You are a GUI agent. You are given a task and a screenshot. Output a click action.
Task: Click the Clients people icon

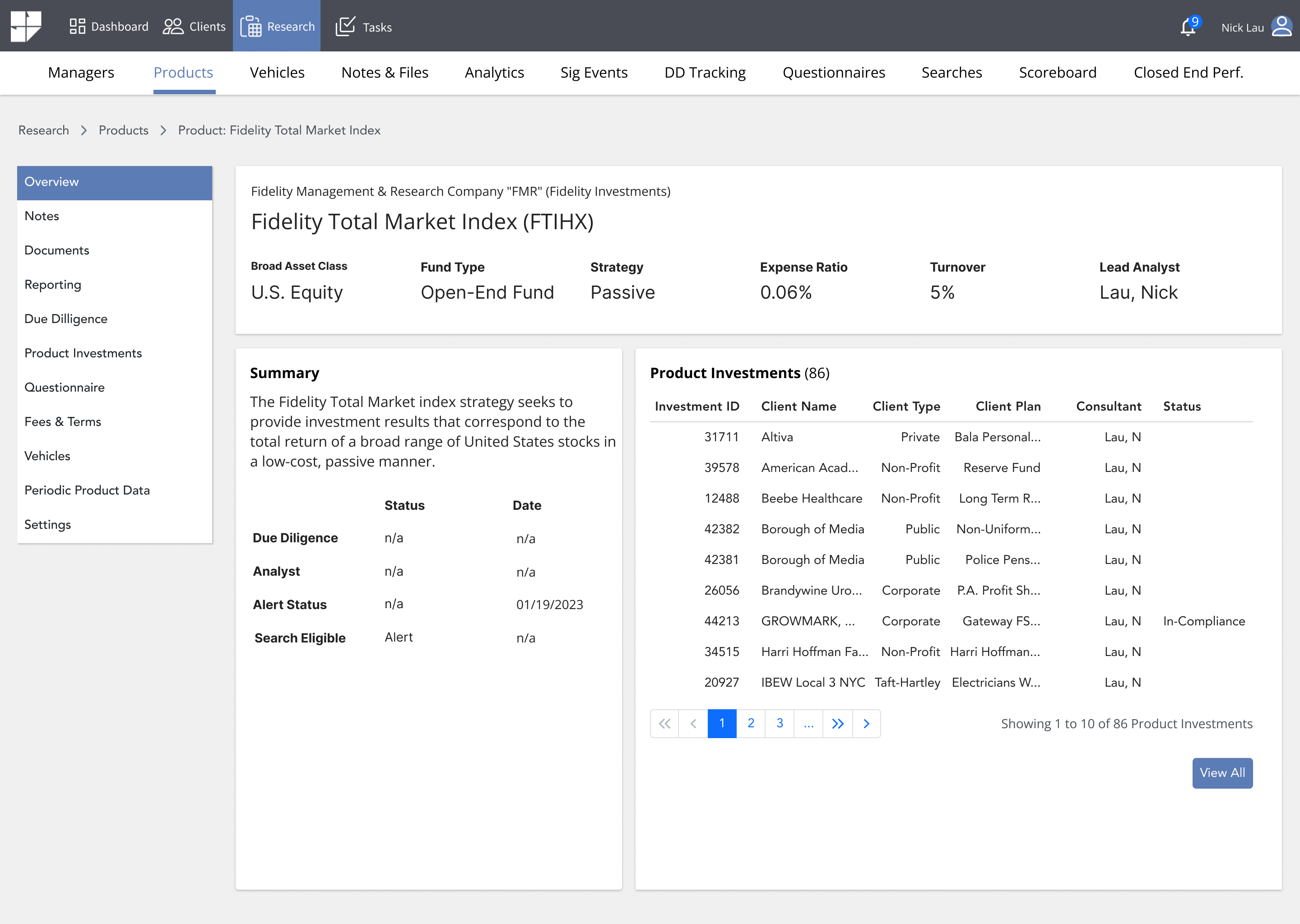[x=173, y=26]
